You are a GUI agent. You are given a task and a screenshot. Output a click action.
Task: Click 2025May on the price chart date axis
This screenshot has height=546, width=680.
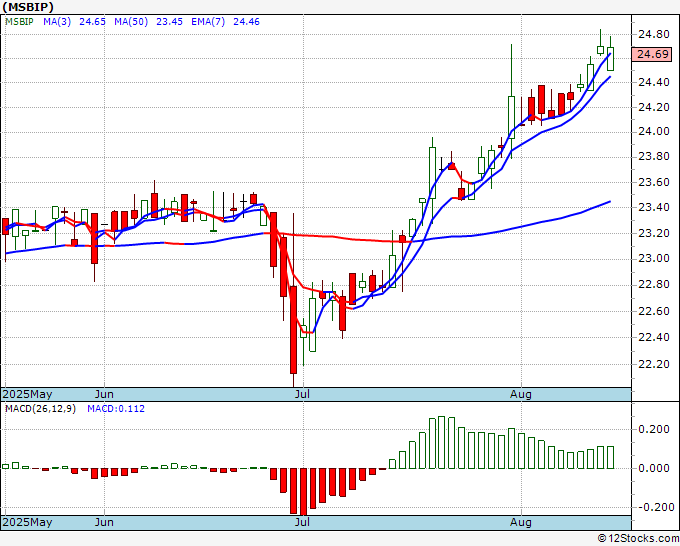pos(27,394)
